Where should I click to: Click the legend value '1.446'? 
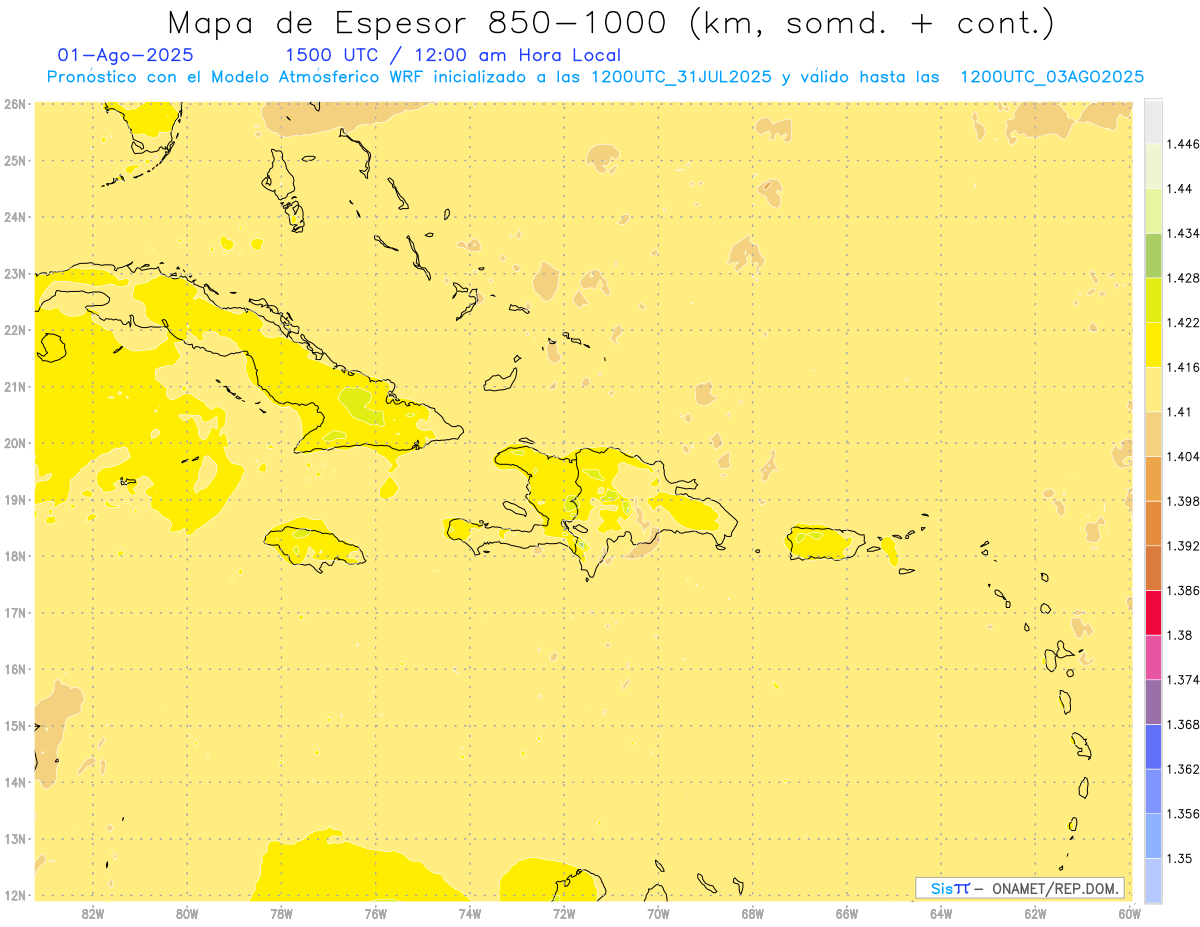click(x=1182, y=144)
